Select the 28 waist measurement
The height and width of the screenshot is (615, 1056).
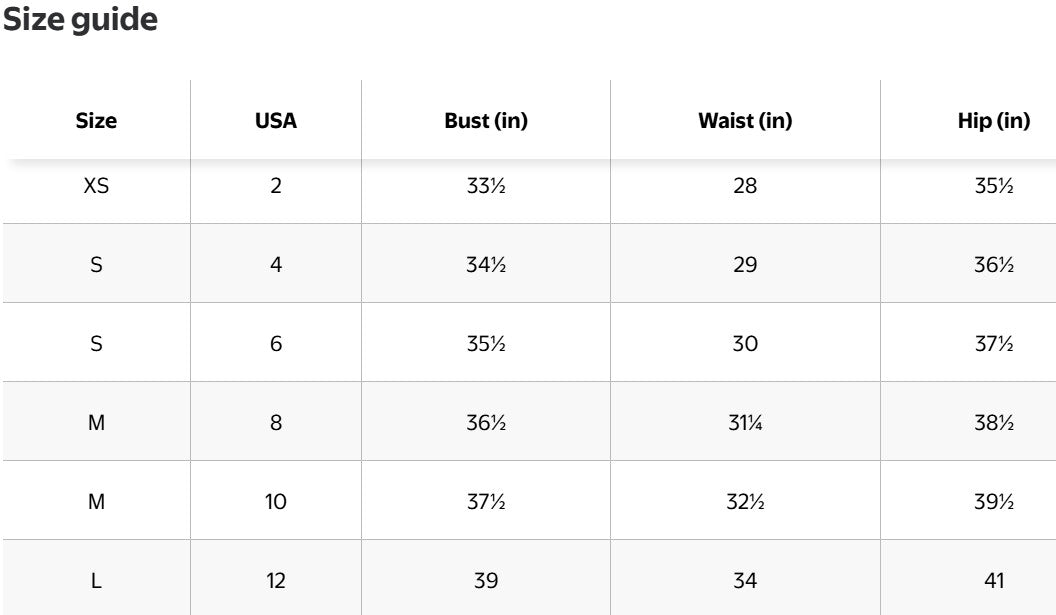(x=745, y=185)
